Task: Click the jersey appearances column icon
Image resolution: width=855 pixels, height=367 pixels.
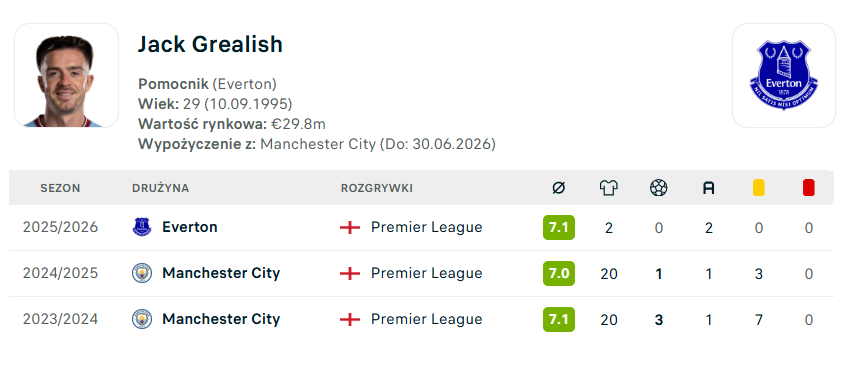Action: (609, 188)
